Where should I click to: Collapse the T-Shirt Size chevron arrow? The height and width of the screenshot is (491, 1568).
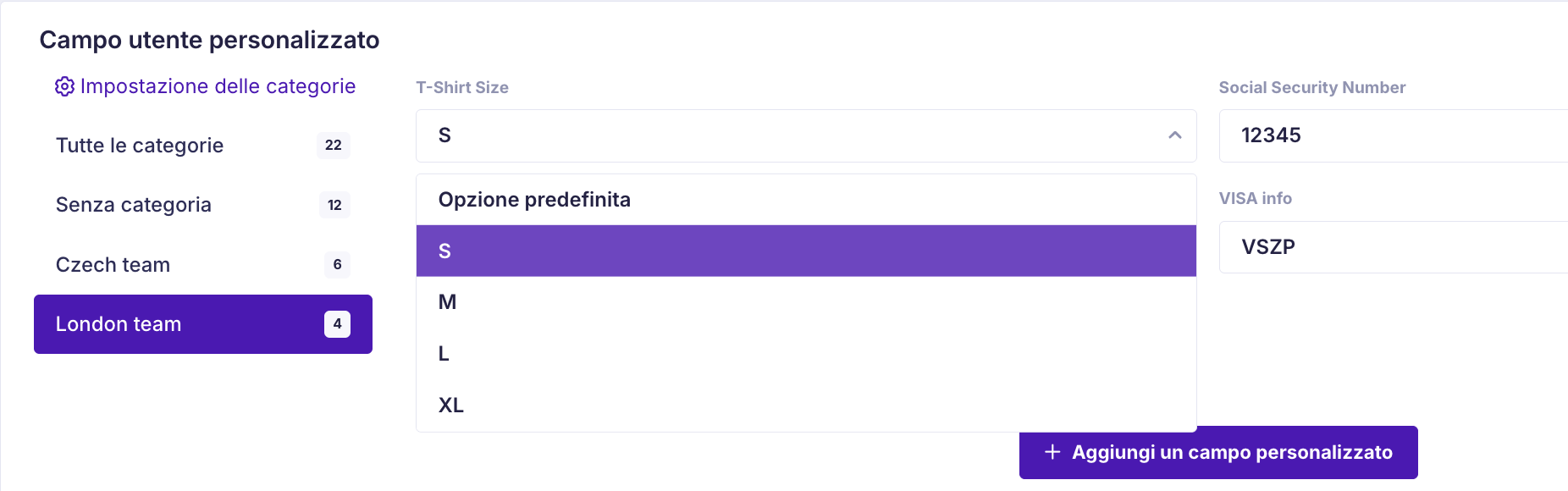click(x=1174, y=135)
